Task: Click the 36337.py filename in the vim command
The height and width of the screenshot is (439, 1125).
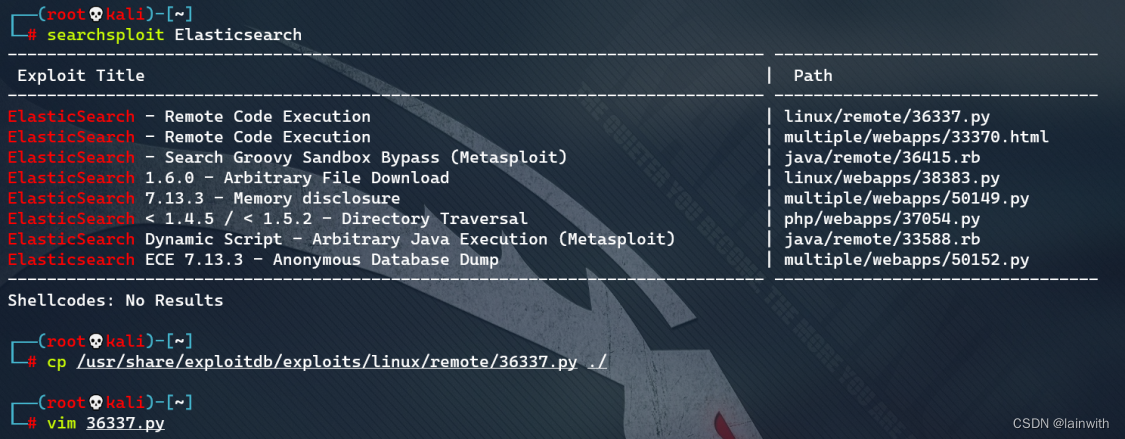Action: pos(125,424)
